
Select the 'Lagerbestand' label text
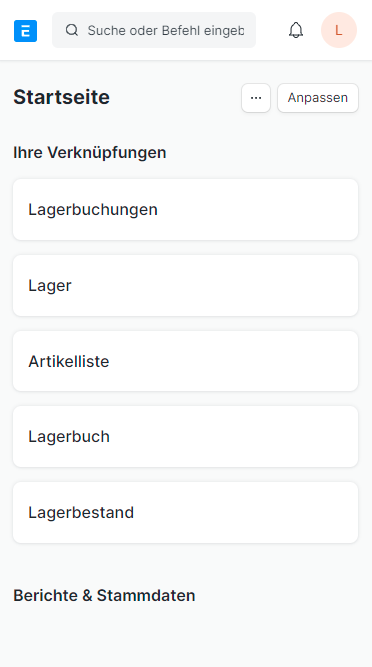(81, 513)
